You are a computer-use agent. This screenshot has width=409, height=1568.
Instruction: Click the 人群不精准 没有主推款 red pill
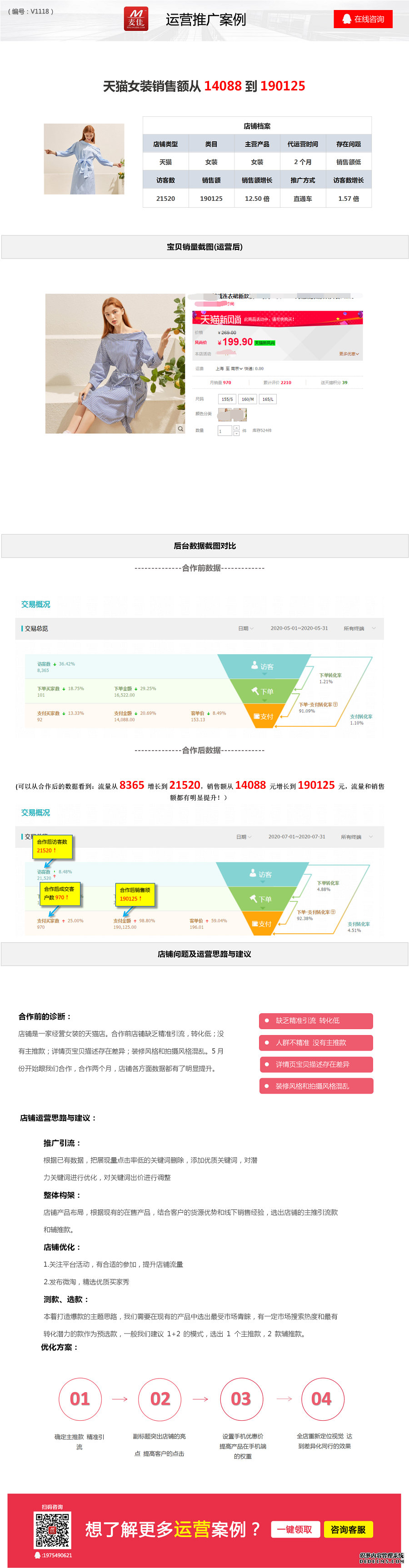point(316,1043)
